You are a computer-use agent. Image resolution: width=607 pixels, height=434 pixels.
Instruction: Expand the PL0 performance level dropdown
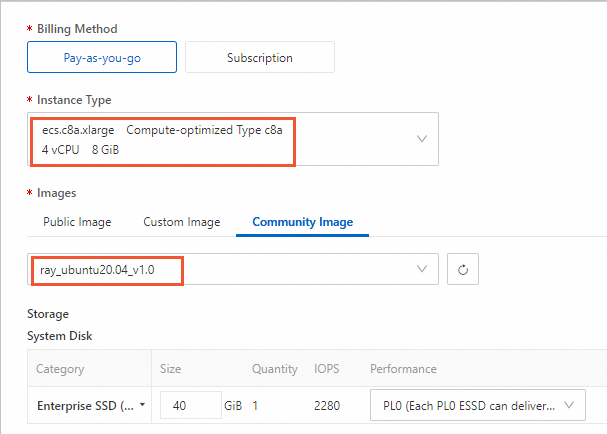pyautogui.click(x=478, y=406)
